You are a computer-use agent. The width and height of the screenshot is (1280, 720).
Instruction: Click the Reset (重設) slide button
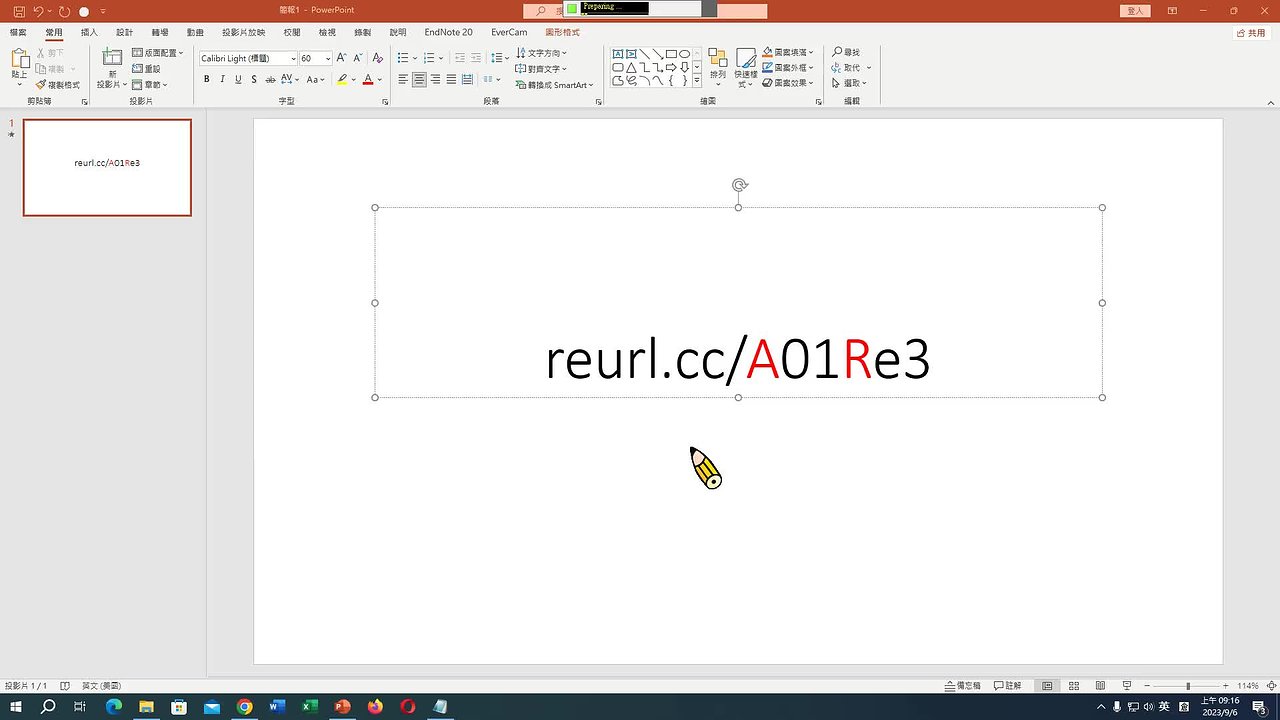click(146, 69)
